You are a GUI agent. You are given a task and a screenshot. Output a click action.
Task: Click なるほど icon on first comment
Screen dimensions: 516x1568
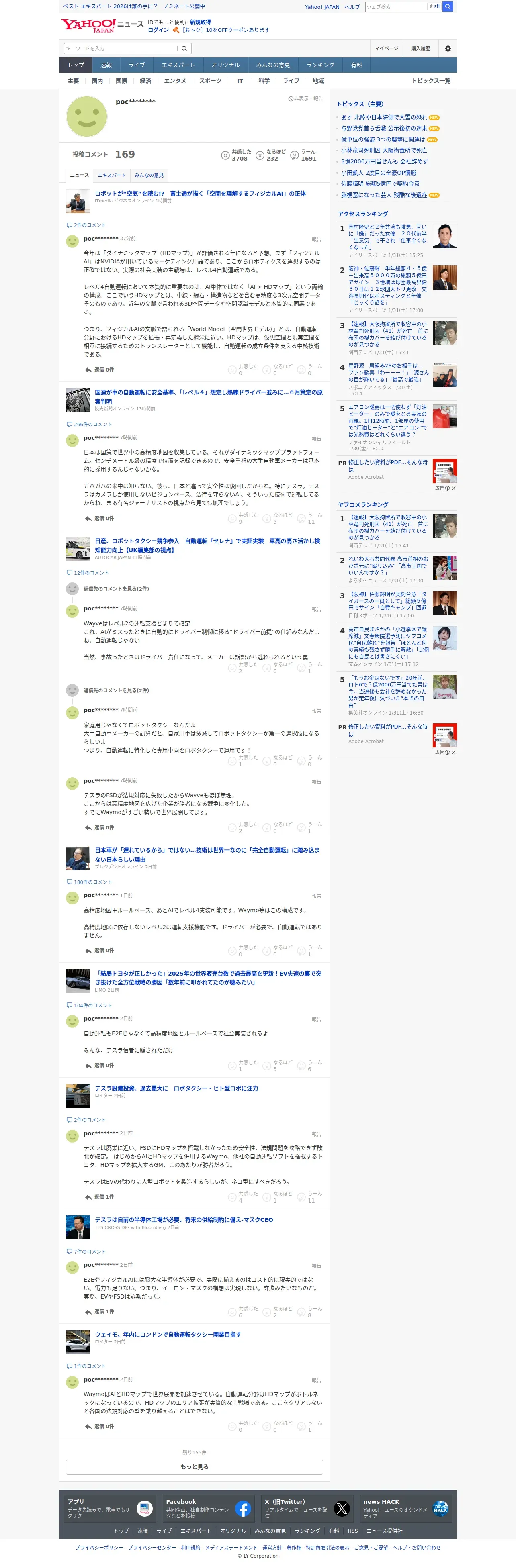266,370
